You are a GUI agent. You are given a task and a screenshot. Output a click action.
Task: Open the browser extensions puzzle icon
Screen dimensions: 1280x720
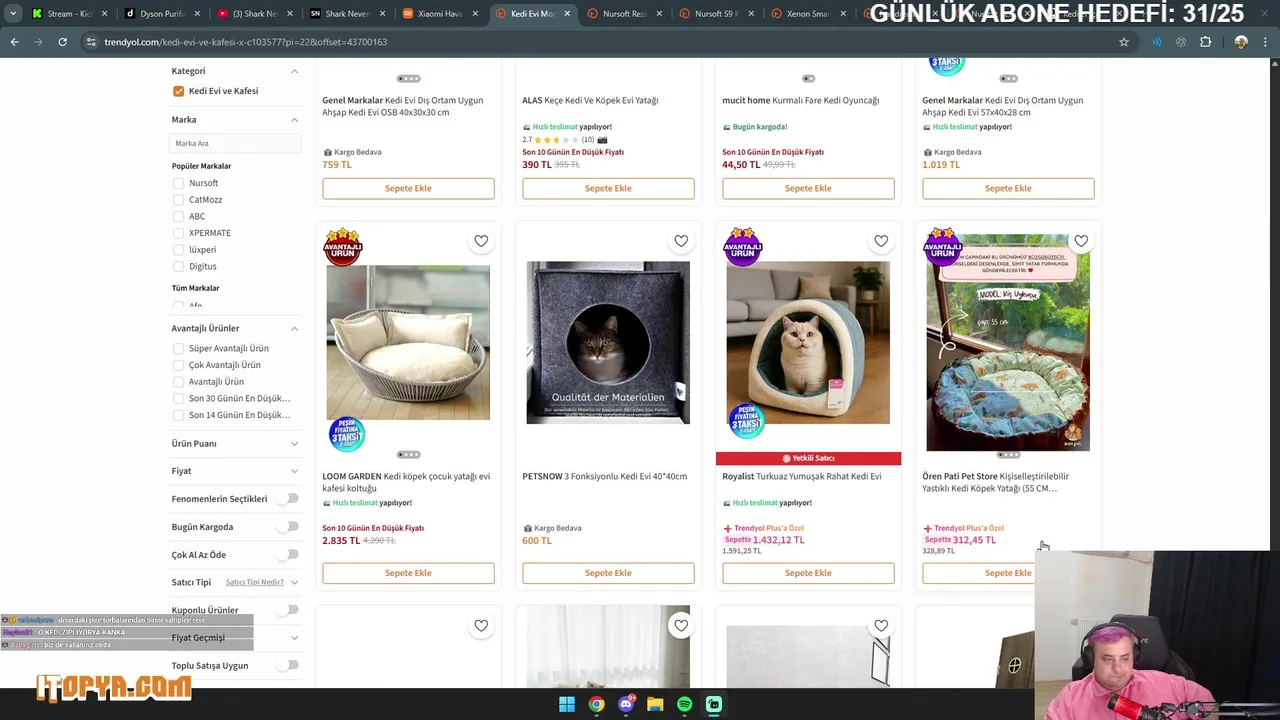point(1205,42)
